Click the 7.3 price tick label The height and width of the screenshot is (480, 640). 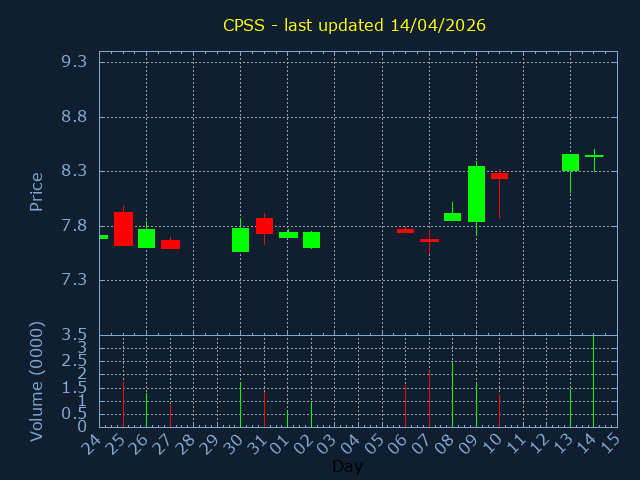pyautogui.click(x=73, y=280)
